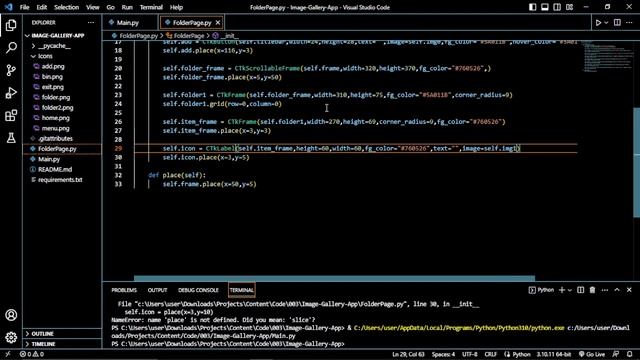Customize layout icon in title bar
Image resolution: width=640 pixels, height=360 pixels.
click(569, 7)
